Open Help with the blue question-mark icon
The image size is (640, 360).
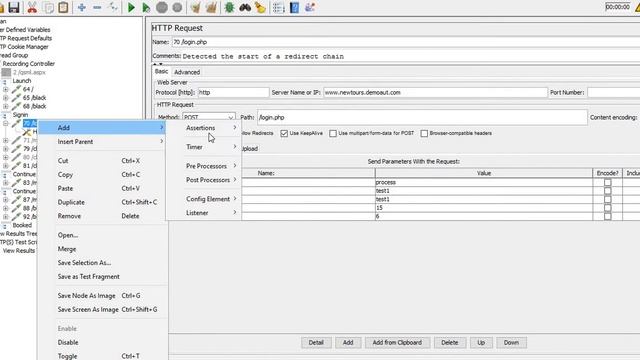pos(294,7)
